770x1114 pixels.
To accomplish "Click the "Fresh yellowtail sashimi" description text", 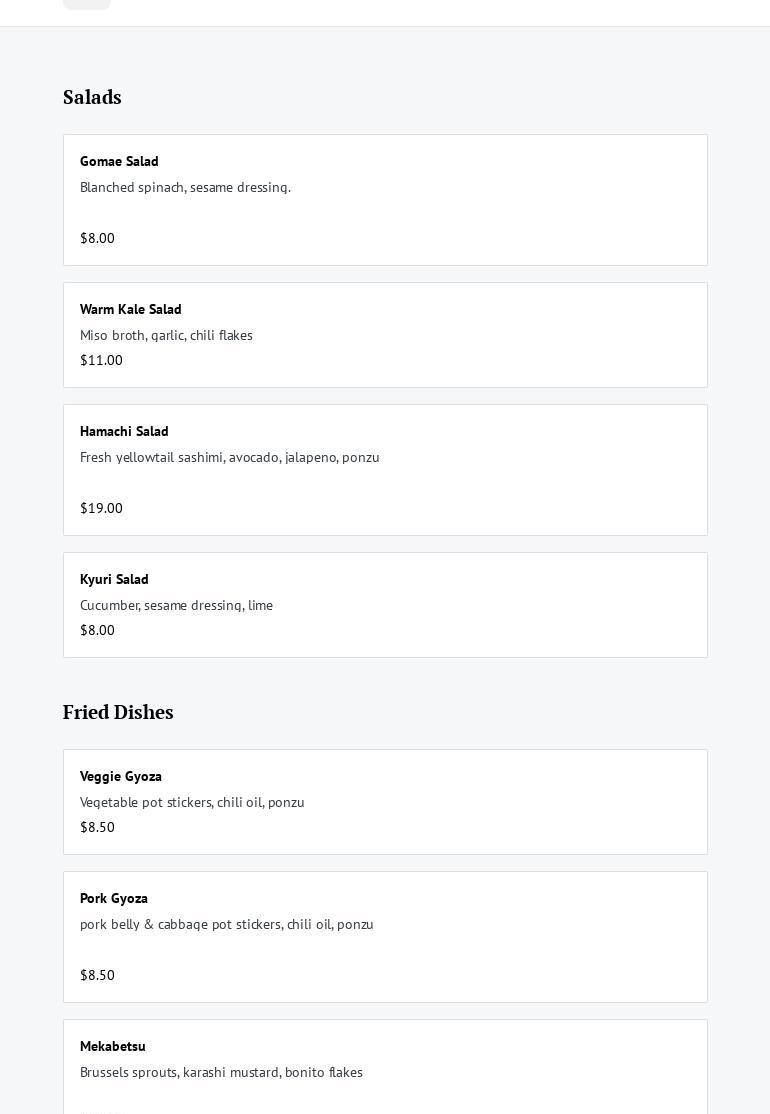I will click(x=229, y=457).
